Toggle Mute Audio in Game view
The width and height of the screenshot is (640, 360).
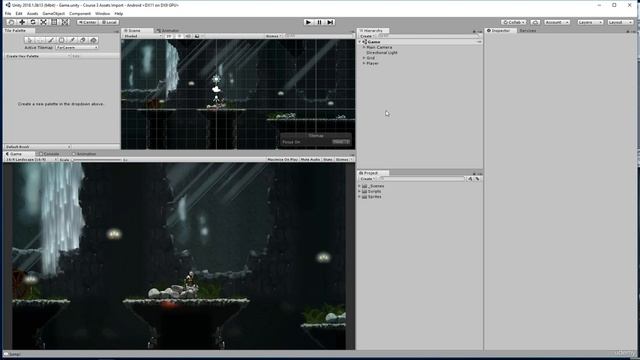point(310,160)
